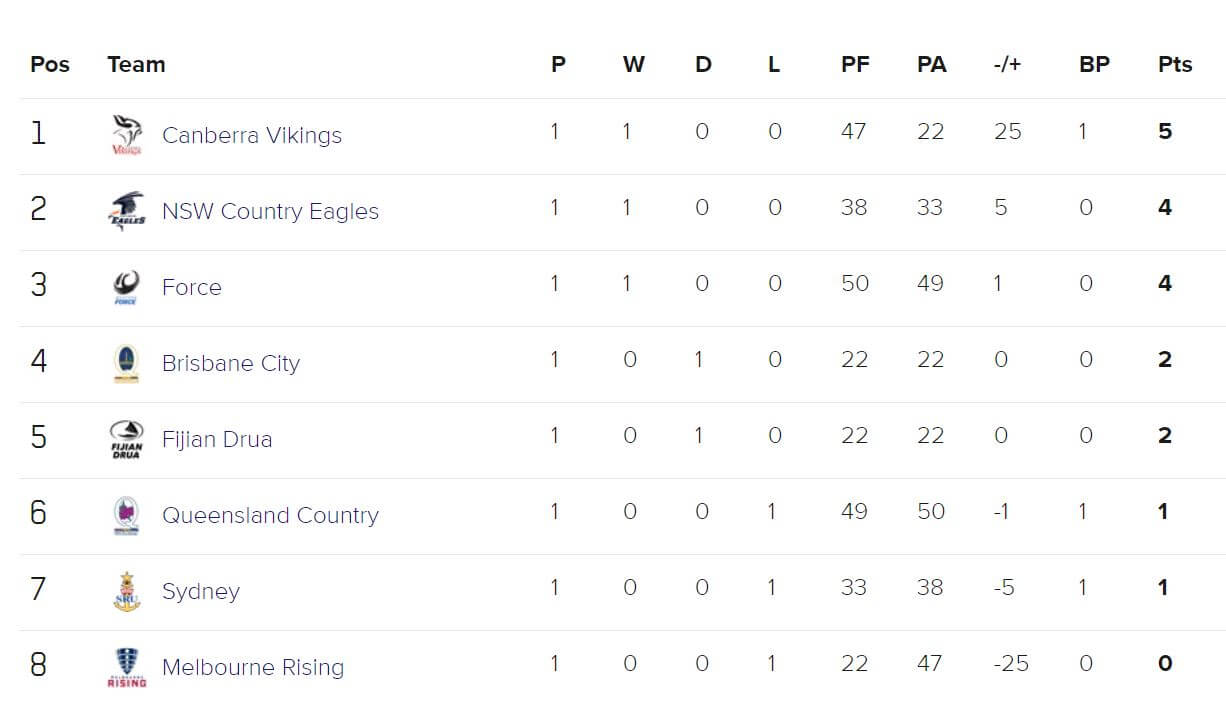Open the NSW Country Eagles team link
The image size is (1226, 712).
point(270,211)
